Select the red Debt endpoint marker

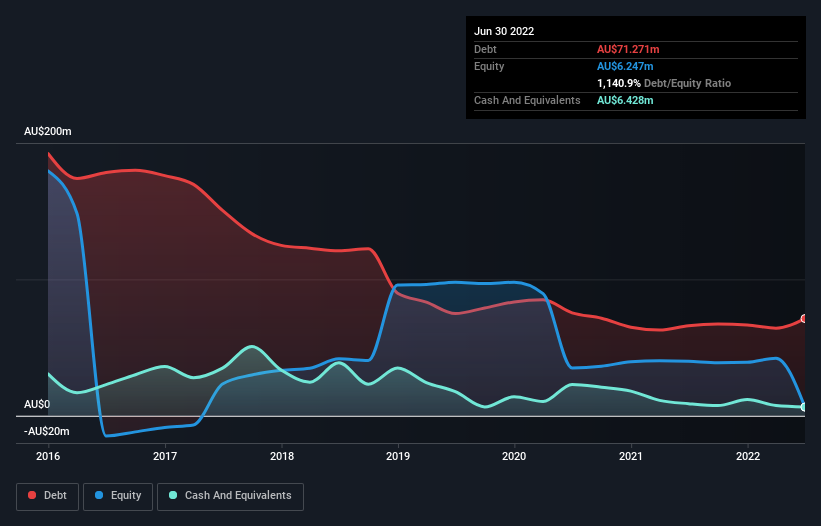pos(804,319)
